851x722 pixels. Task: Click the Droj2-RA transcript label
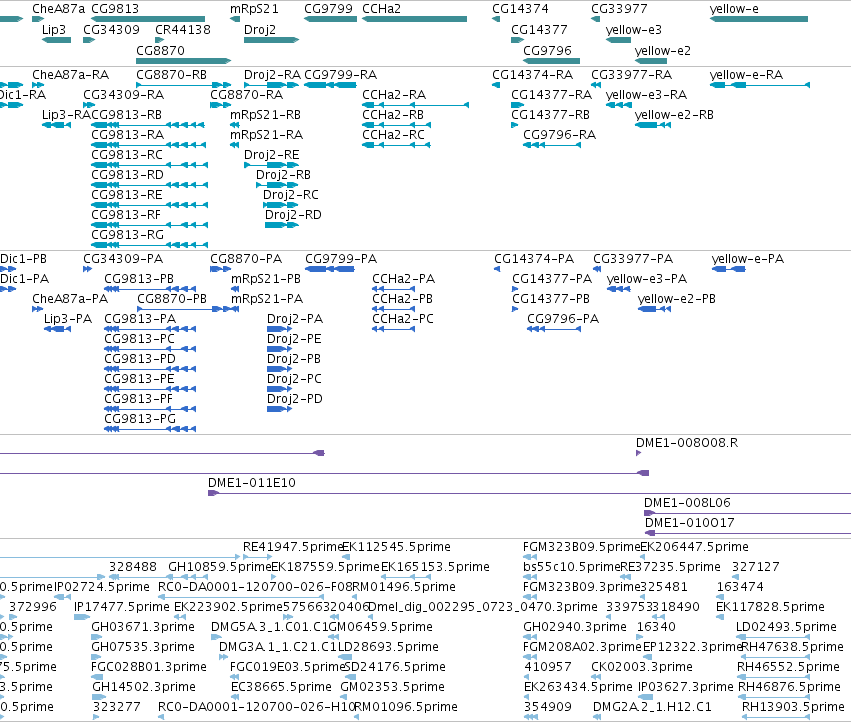(x=272, y=74)
